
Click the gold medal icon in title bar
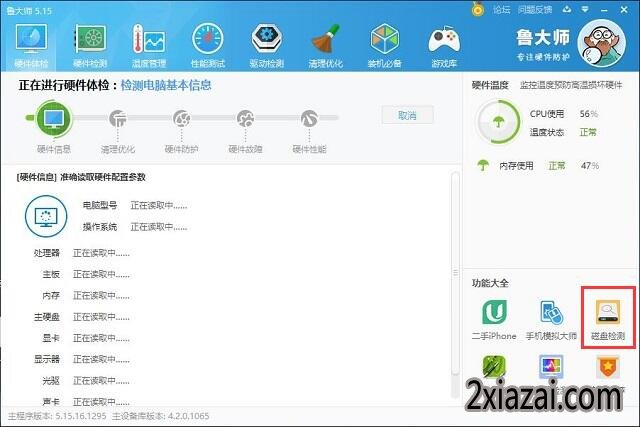pos(477,9)
